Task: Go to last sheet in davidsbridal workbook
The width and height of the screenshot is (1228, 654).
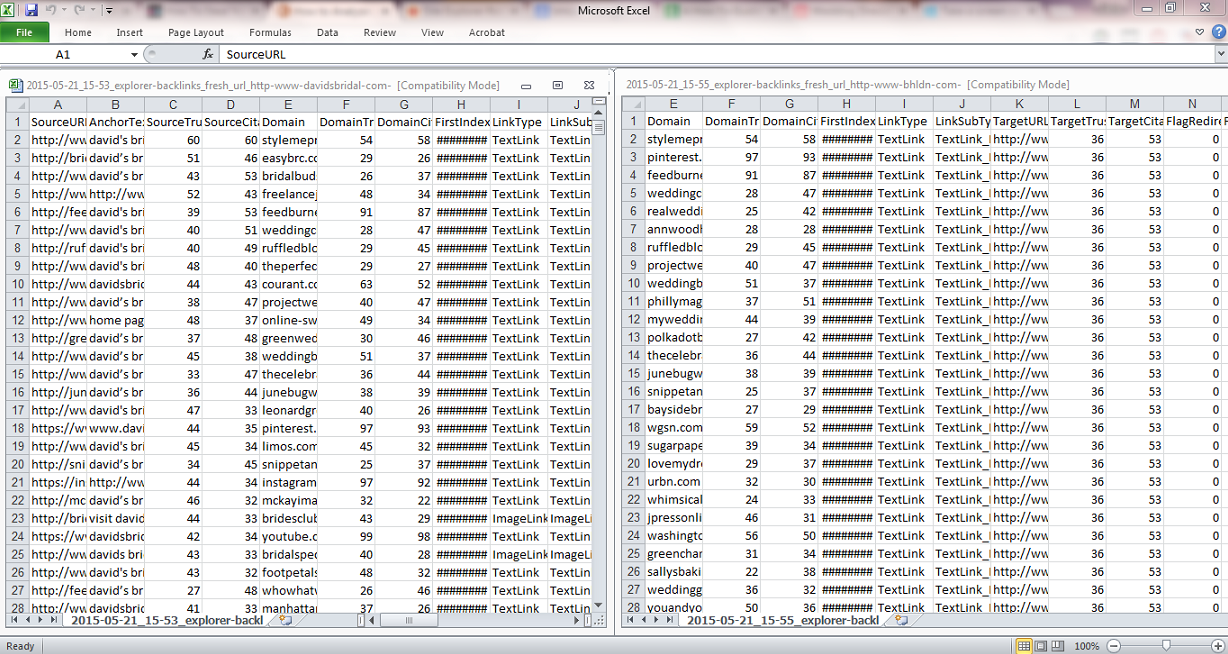Action: (x=56, y=620)
